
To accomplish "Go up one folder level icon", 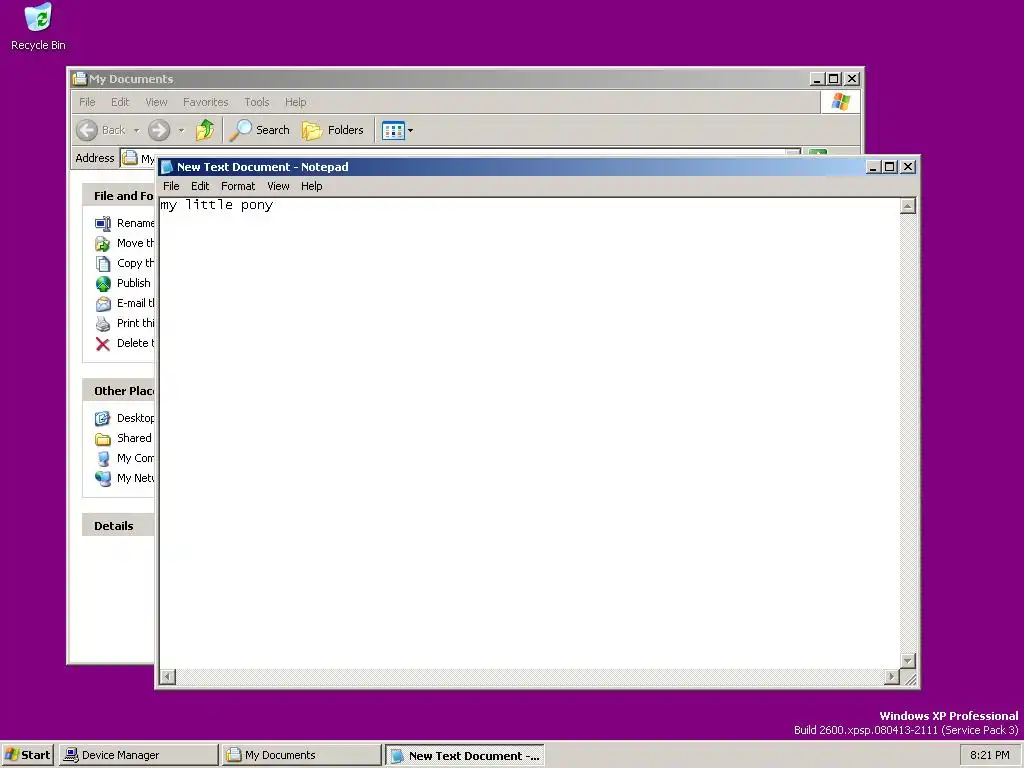I will click(x=204, y=130).
